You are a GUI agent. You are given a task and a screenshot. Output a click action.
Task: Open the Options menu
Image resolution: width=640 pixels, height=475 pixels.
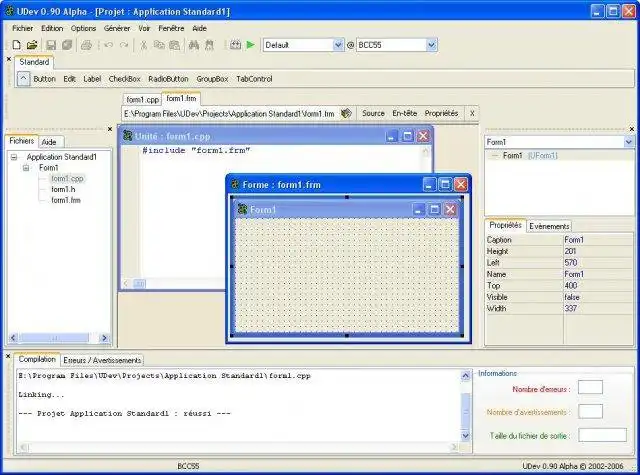[83, 28]
